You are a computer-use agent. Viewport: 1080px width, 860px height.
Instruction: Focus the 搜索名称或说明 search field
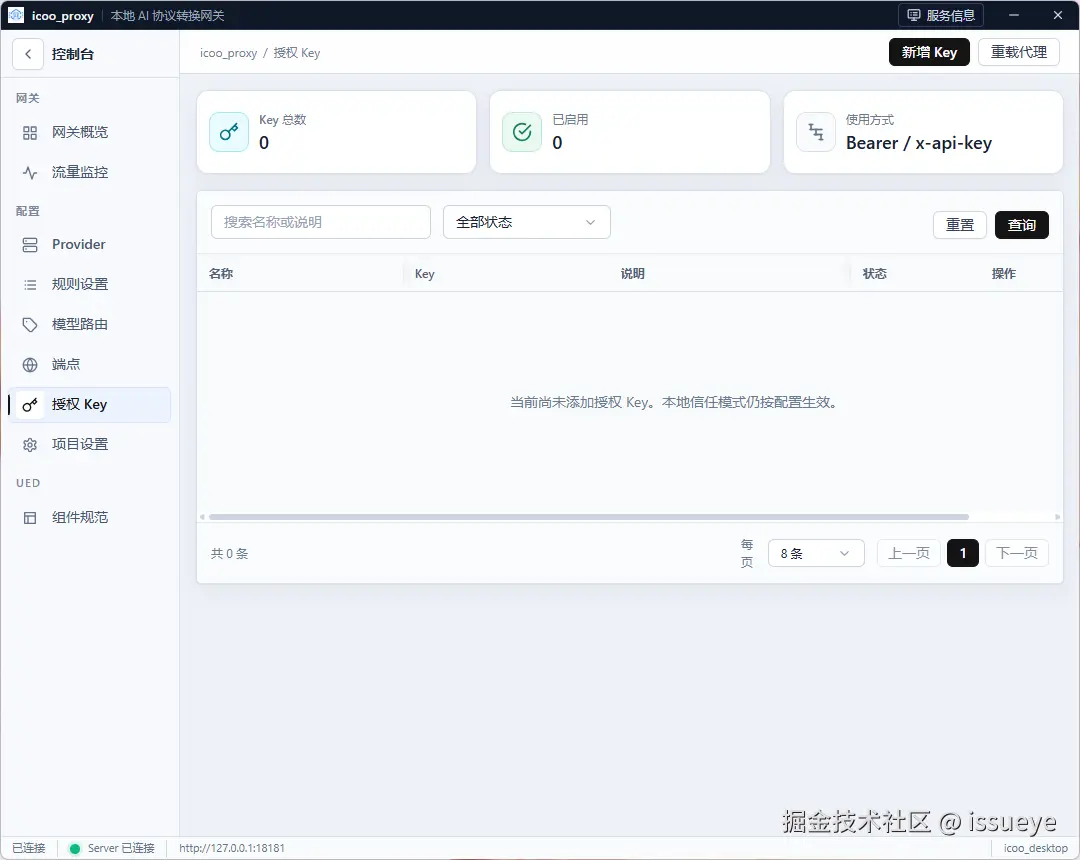(321, 222)
